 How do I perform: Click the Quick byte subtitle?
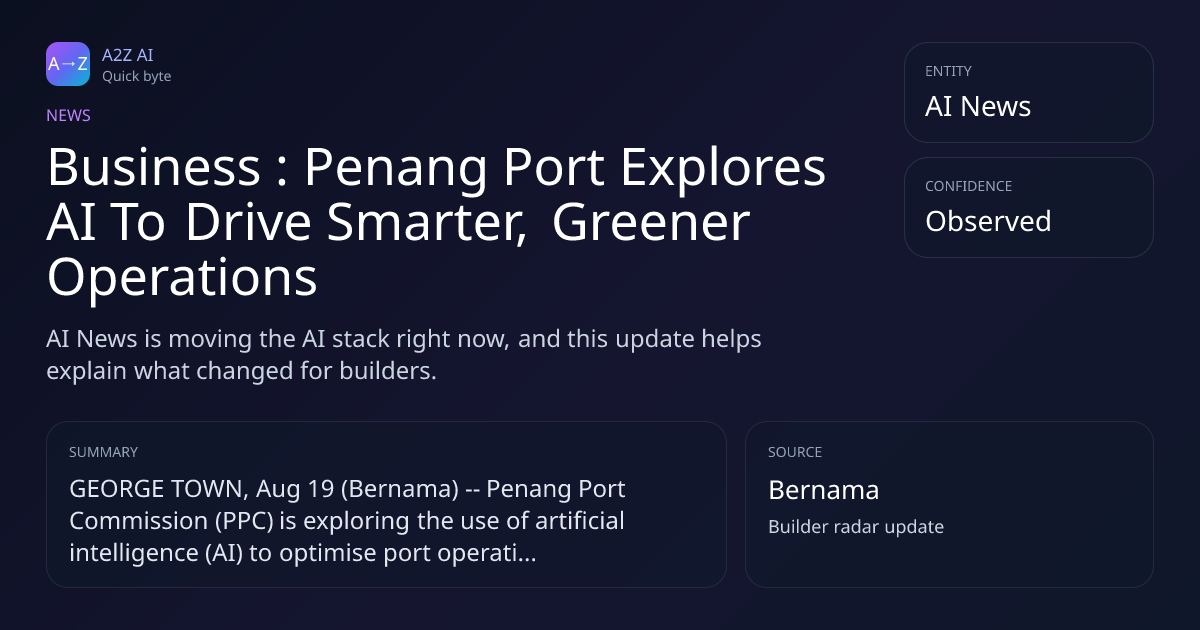(x=136, y=76)
